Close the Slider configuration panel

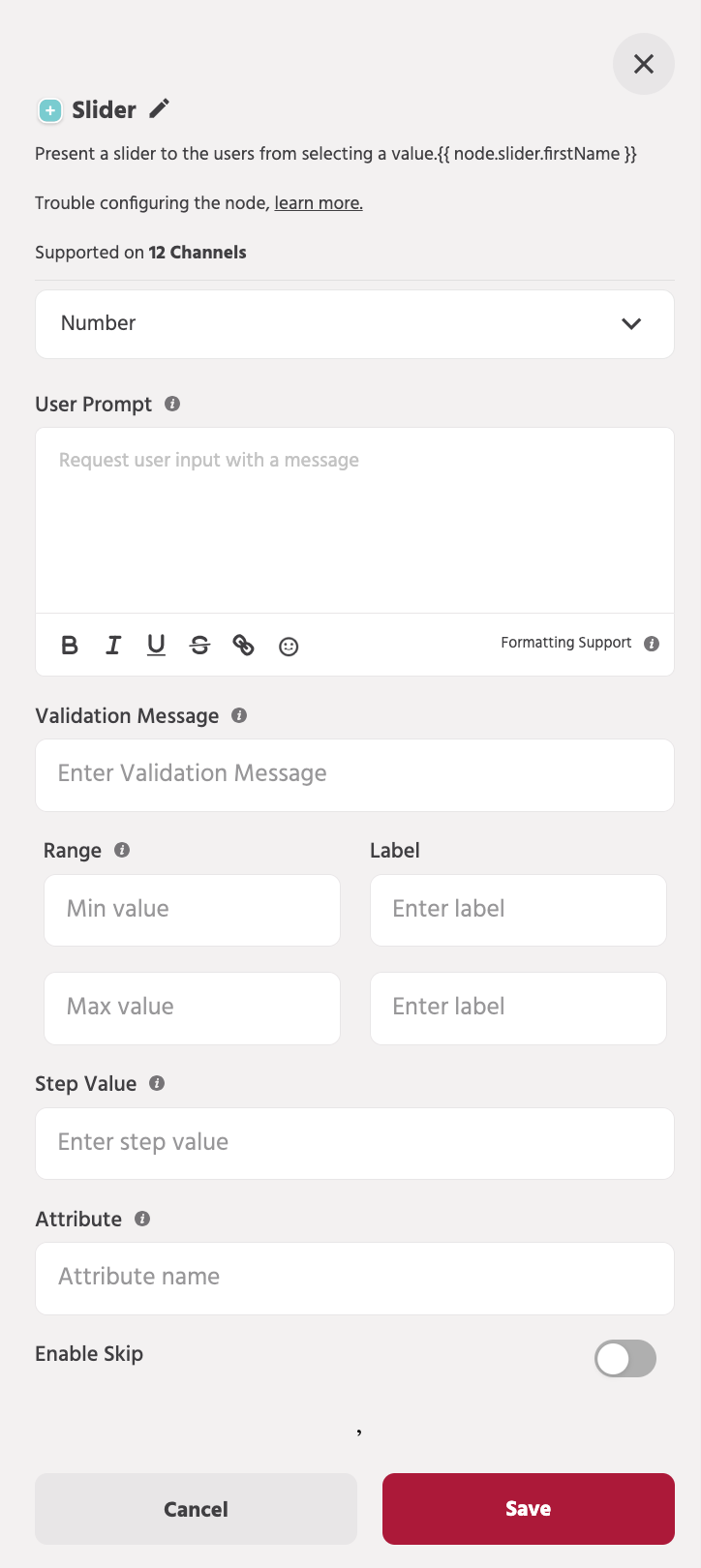[643, 64]
